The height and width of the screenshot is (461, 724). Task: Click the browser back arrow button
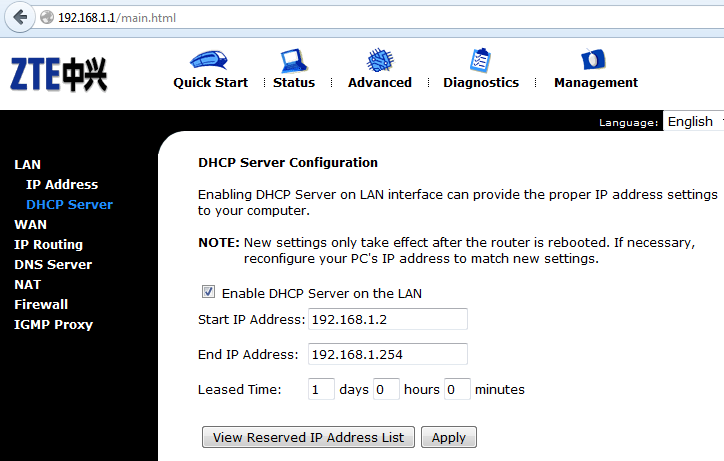coord(20,17)
